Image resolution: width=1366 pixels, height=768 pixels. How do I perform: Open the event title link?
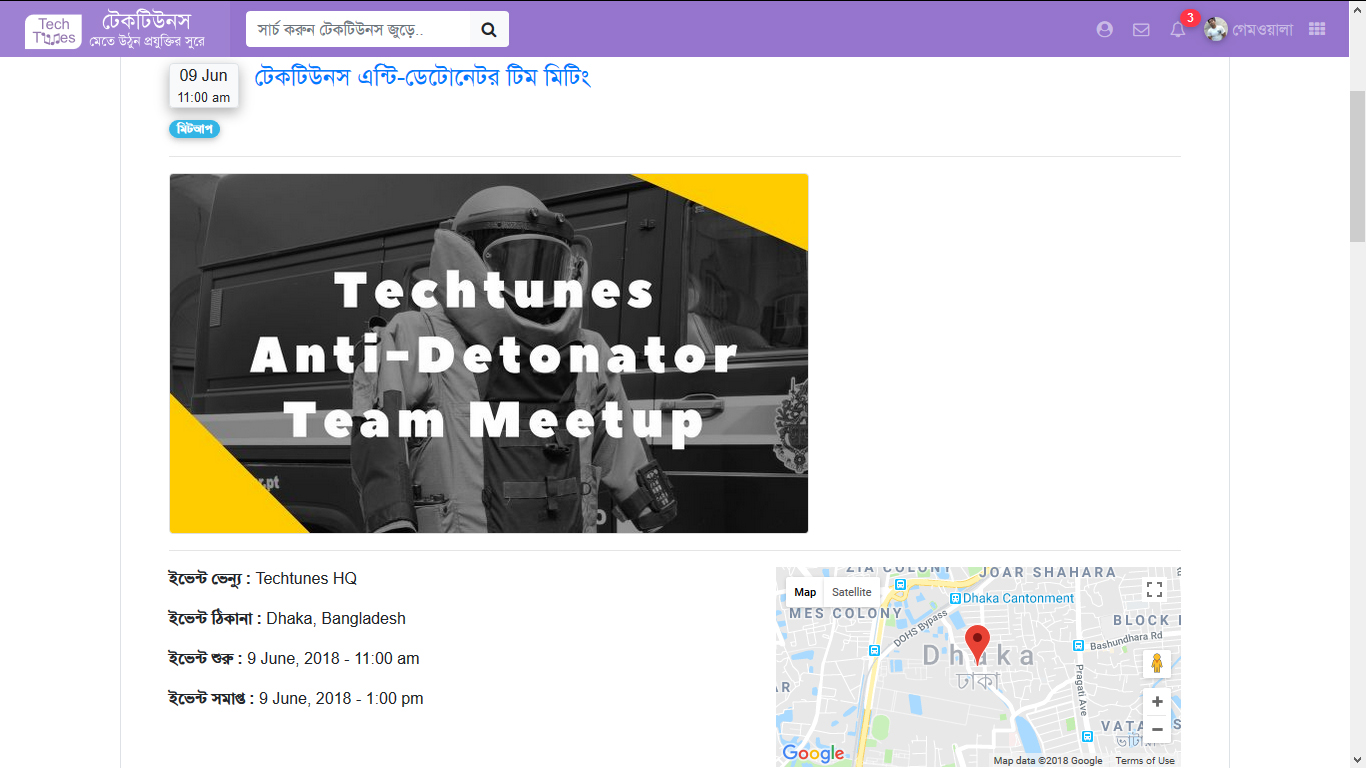coord(423,77)
